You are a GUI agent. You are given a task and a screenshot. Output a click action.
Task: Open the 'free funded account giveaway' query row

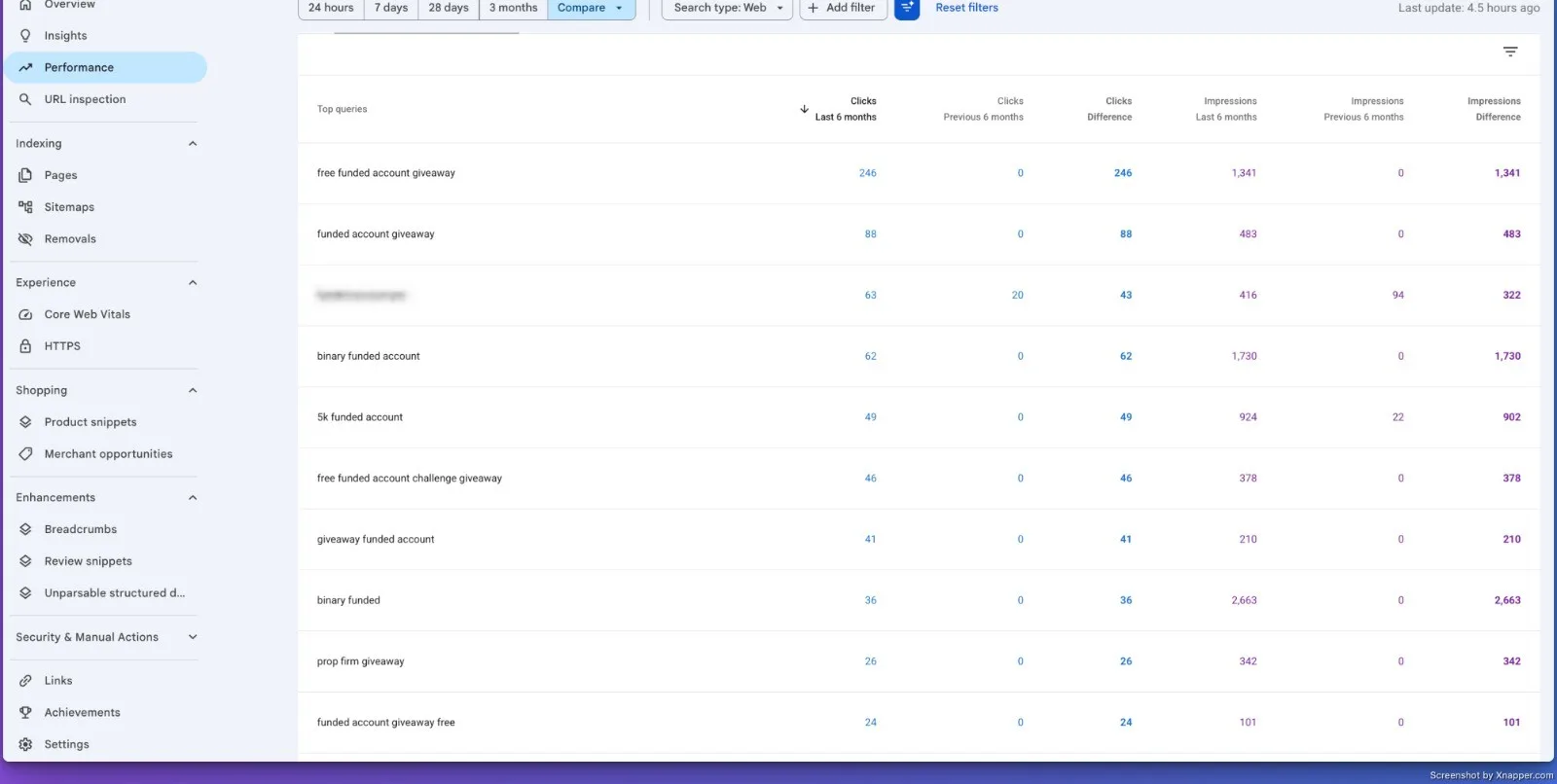coord(919,173)
